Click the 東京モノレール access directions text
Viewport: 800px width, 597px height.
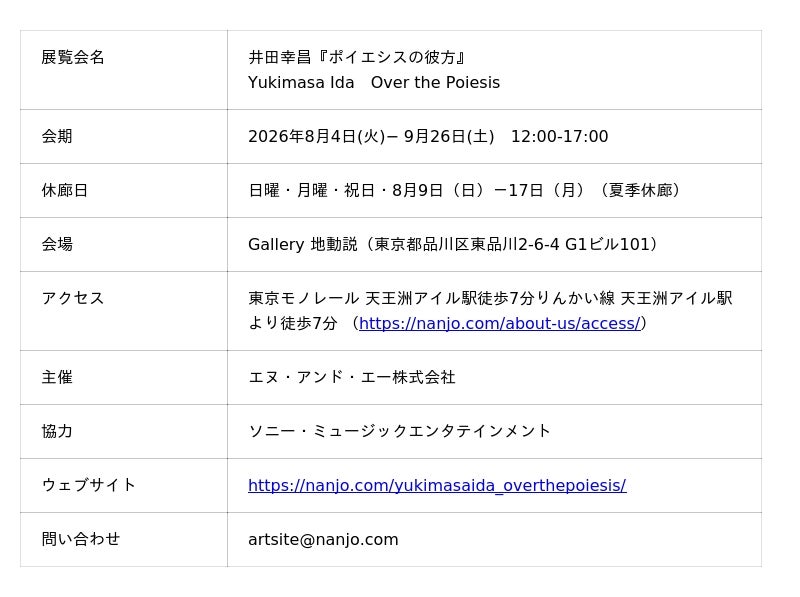490,311
